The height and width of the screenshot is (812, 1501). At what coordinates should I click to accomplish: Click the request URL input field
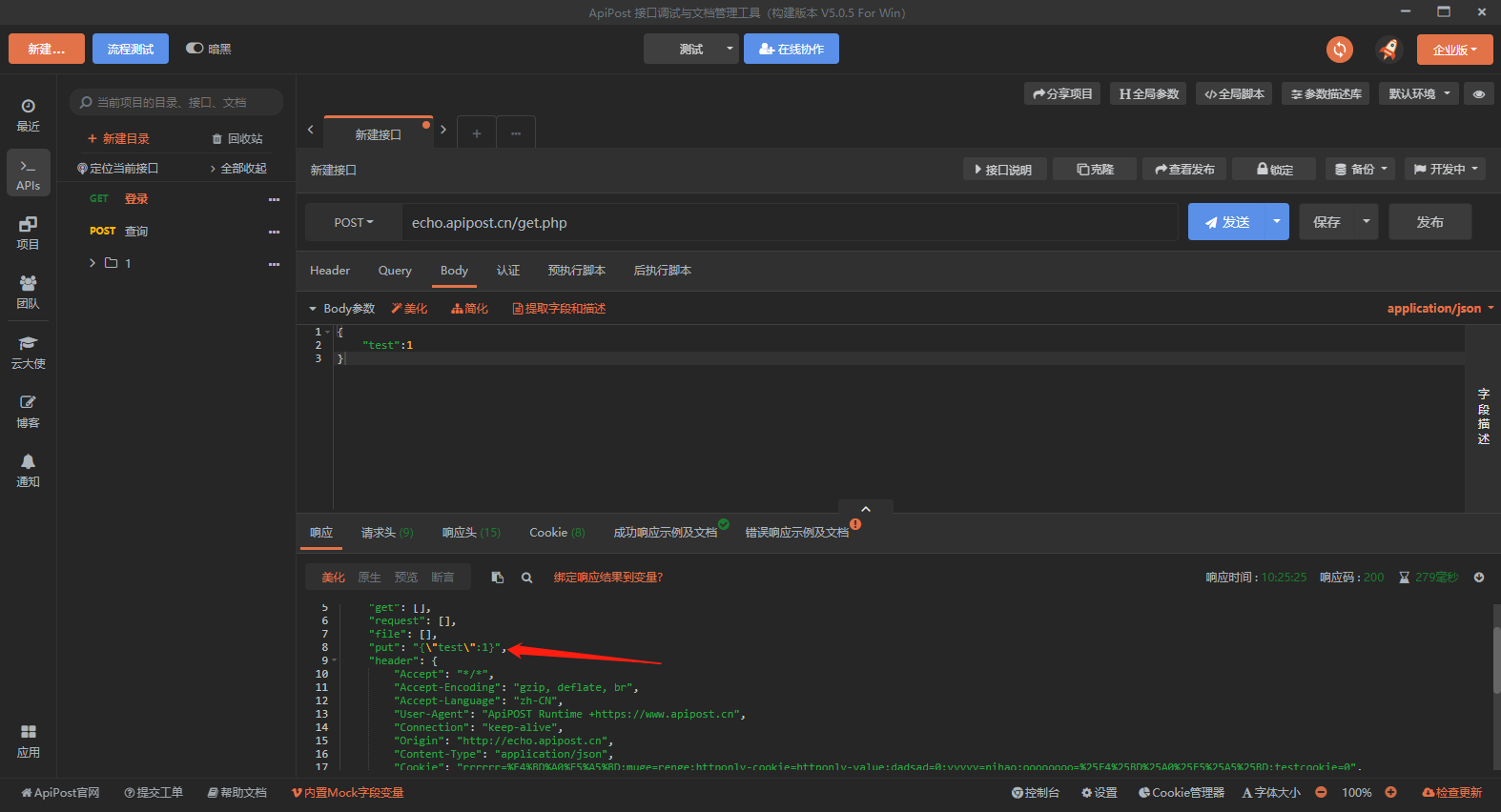(790, 222)
